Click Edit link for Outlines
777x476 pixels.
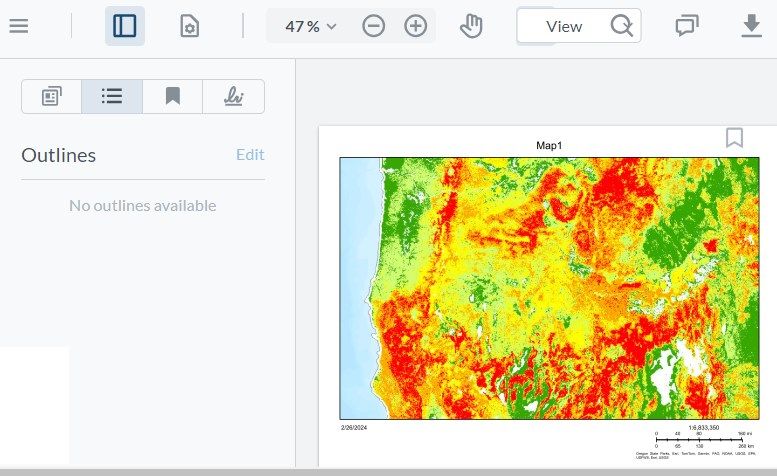coord(250,155)
